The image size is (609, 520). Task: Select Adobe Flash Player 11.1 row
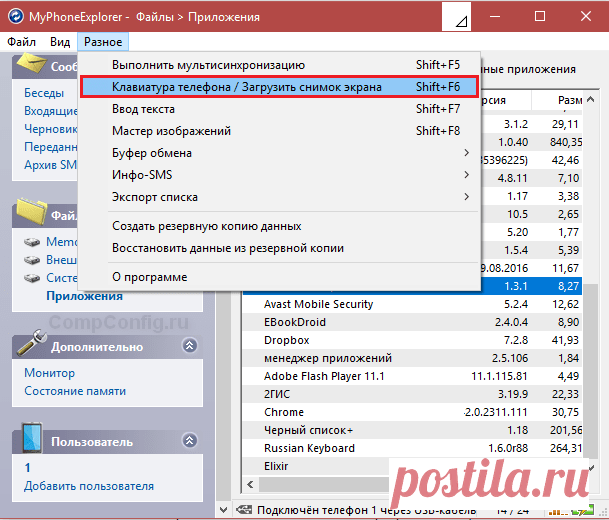[x=412, y=376]
